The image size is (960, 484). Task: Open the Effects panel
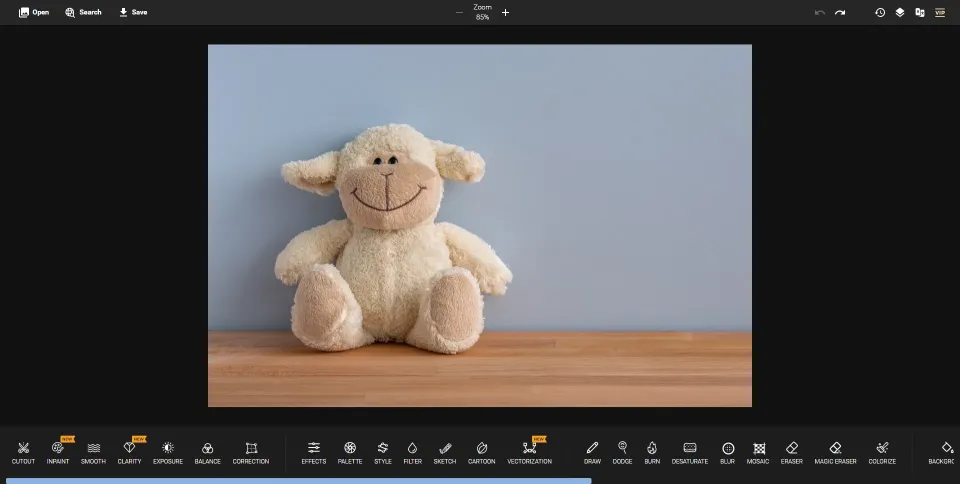point(313,453)
